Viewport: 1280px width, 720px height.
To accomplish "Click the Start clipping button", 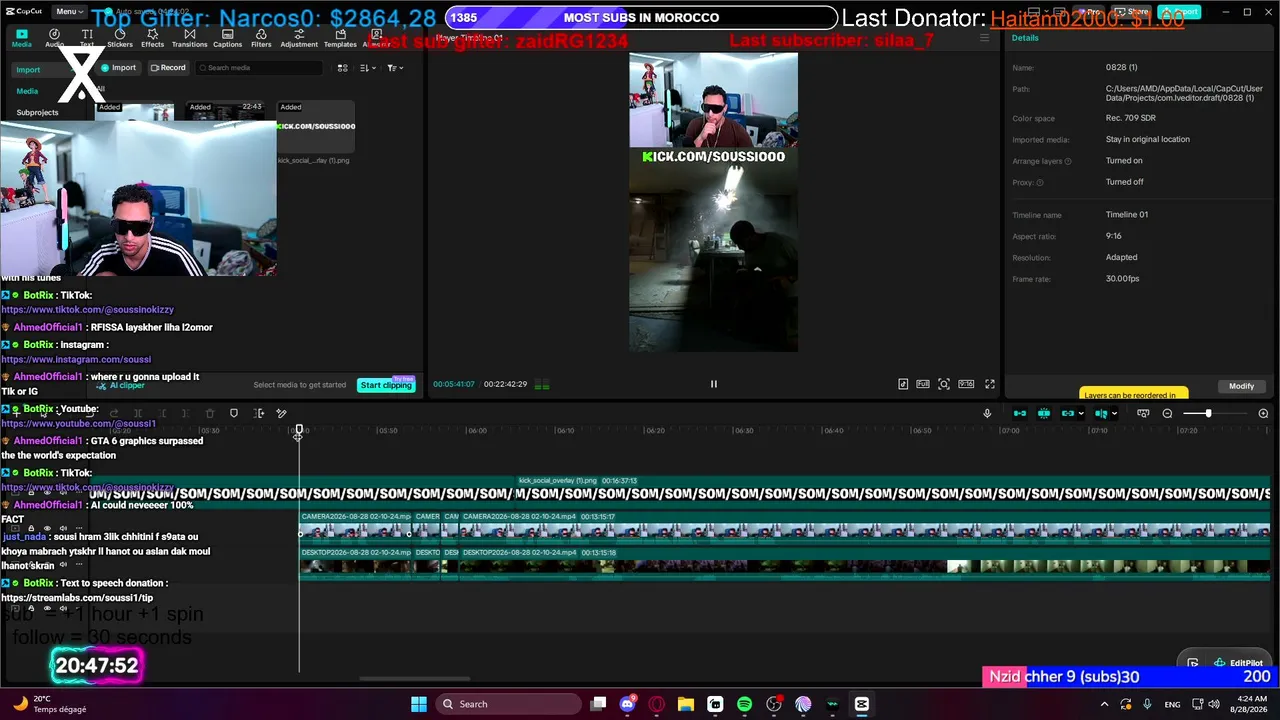I will pyautogui.click(x=386, y=385).
